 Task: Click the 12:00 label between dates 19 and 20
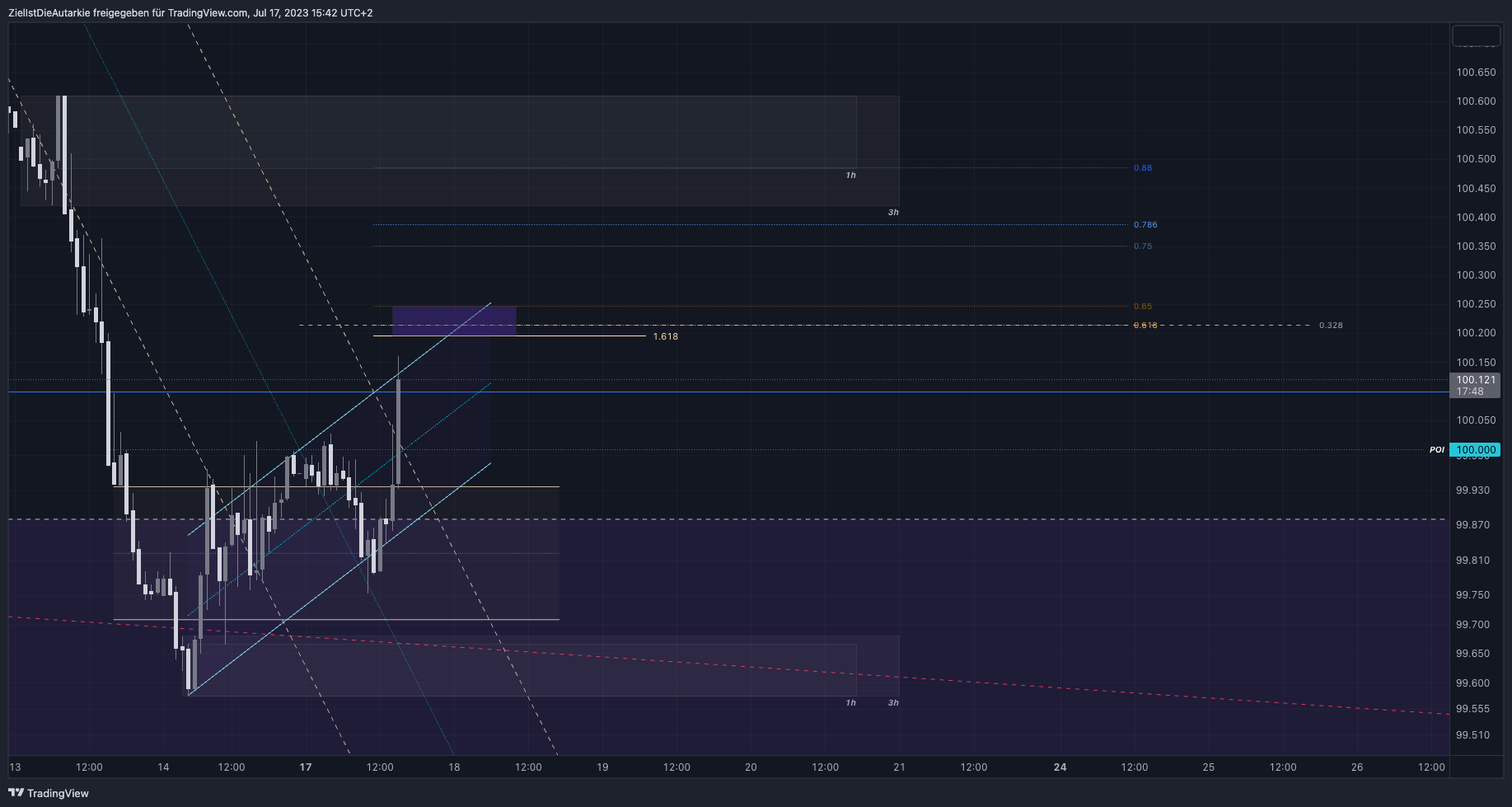[x=676, y=767]
